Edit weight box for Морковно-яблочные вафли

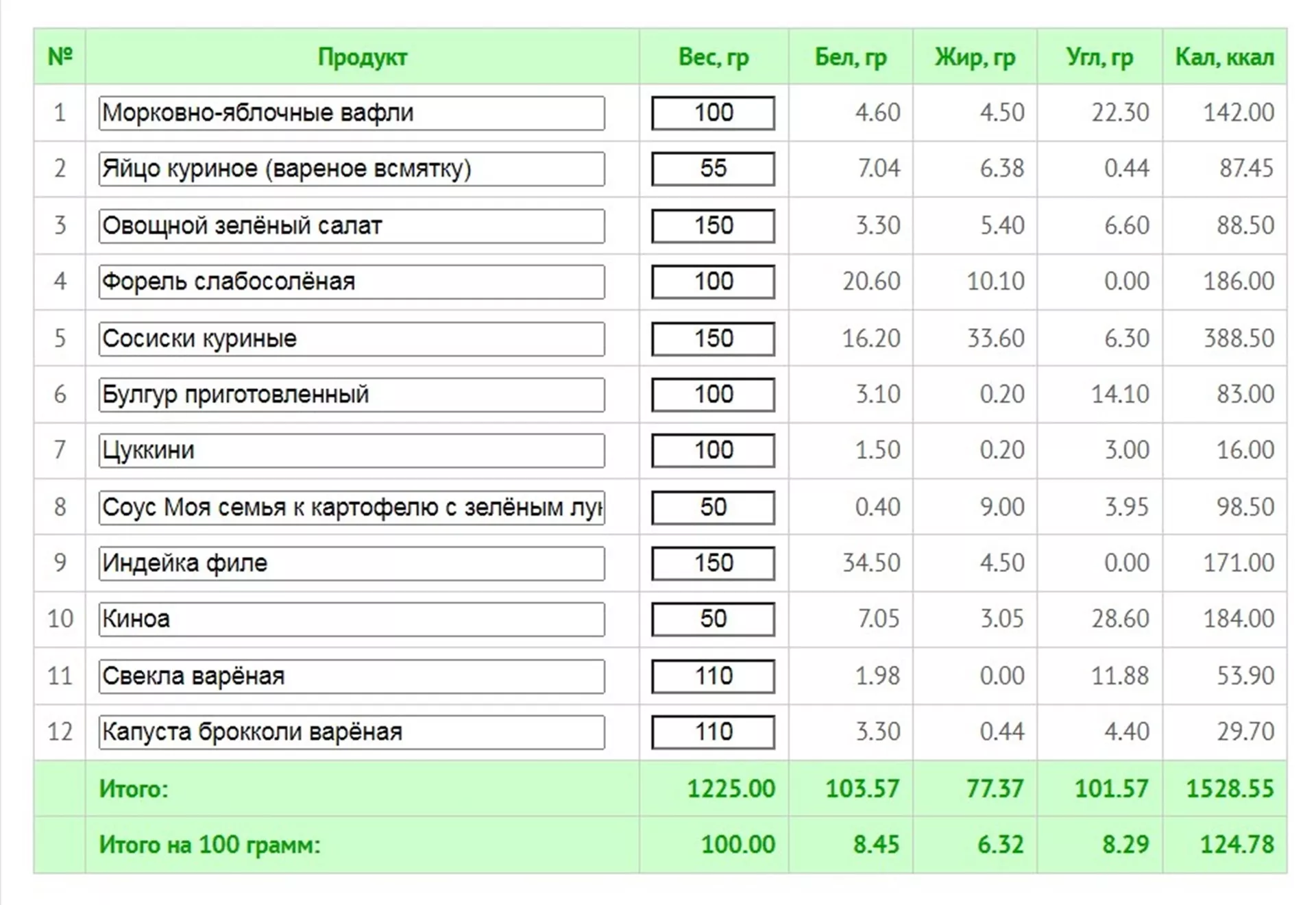(x=713, y=113)
